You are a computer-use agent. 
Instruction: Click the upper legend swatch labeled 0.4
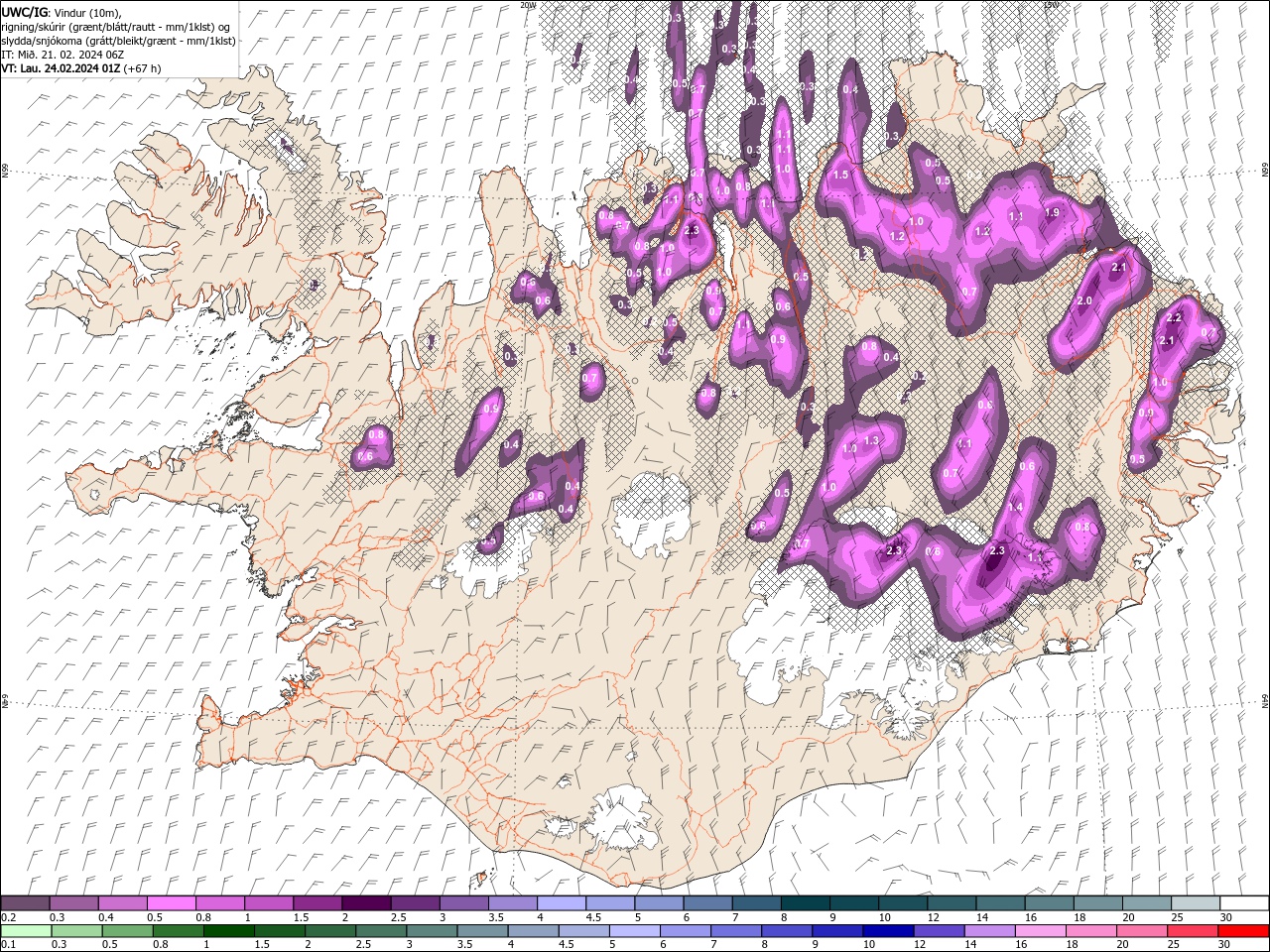pyautogui.click(x=122, y=903)
